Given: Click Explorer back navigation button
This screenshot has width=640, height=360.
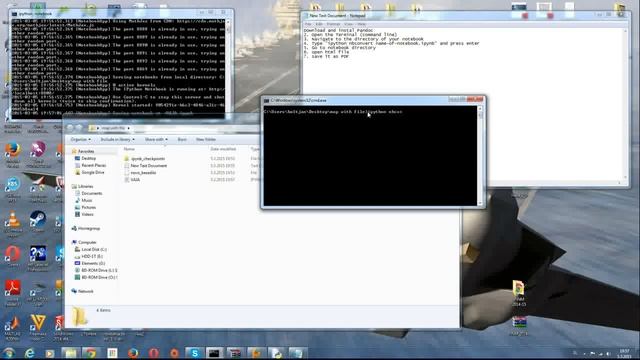Looking at the screenshot, I should 70,128.
